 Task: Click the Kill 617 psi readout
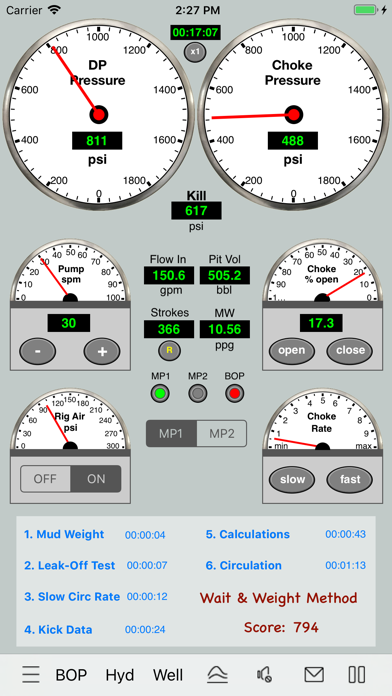(x=196, y=210)
